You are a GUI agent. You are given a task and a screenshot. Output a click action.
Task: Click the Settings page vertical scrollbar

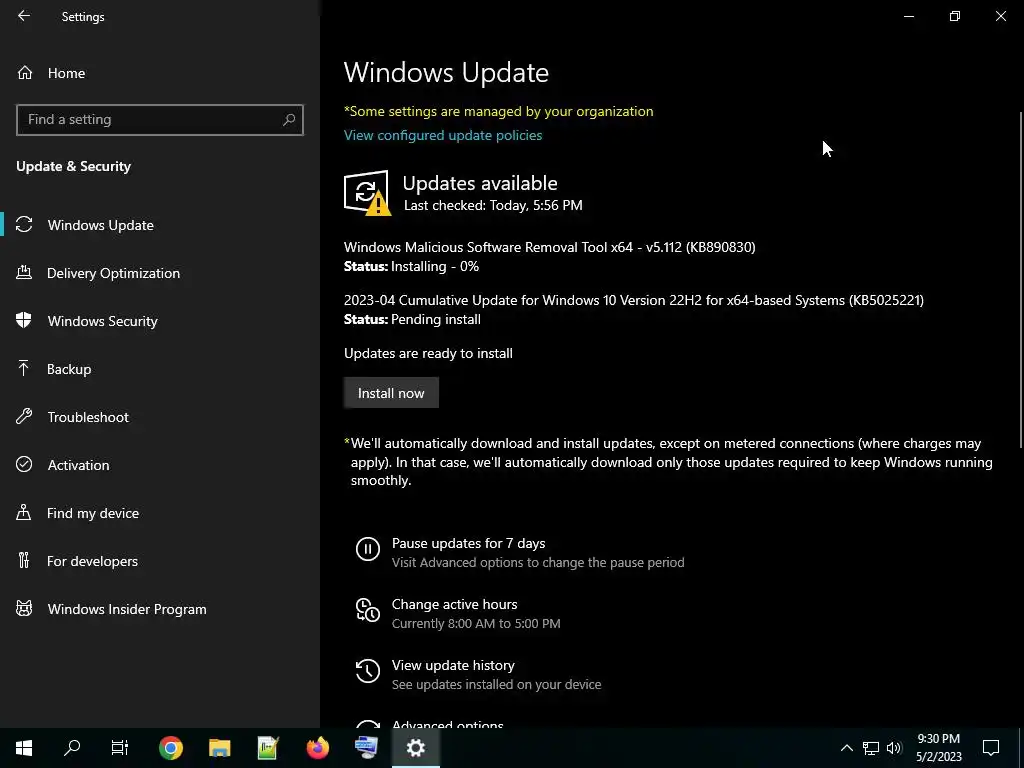[1021, 281]
